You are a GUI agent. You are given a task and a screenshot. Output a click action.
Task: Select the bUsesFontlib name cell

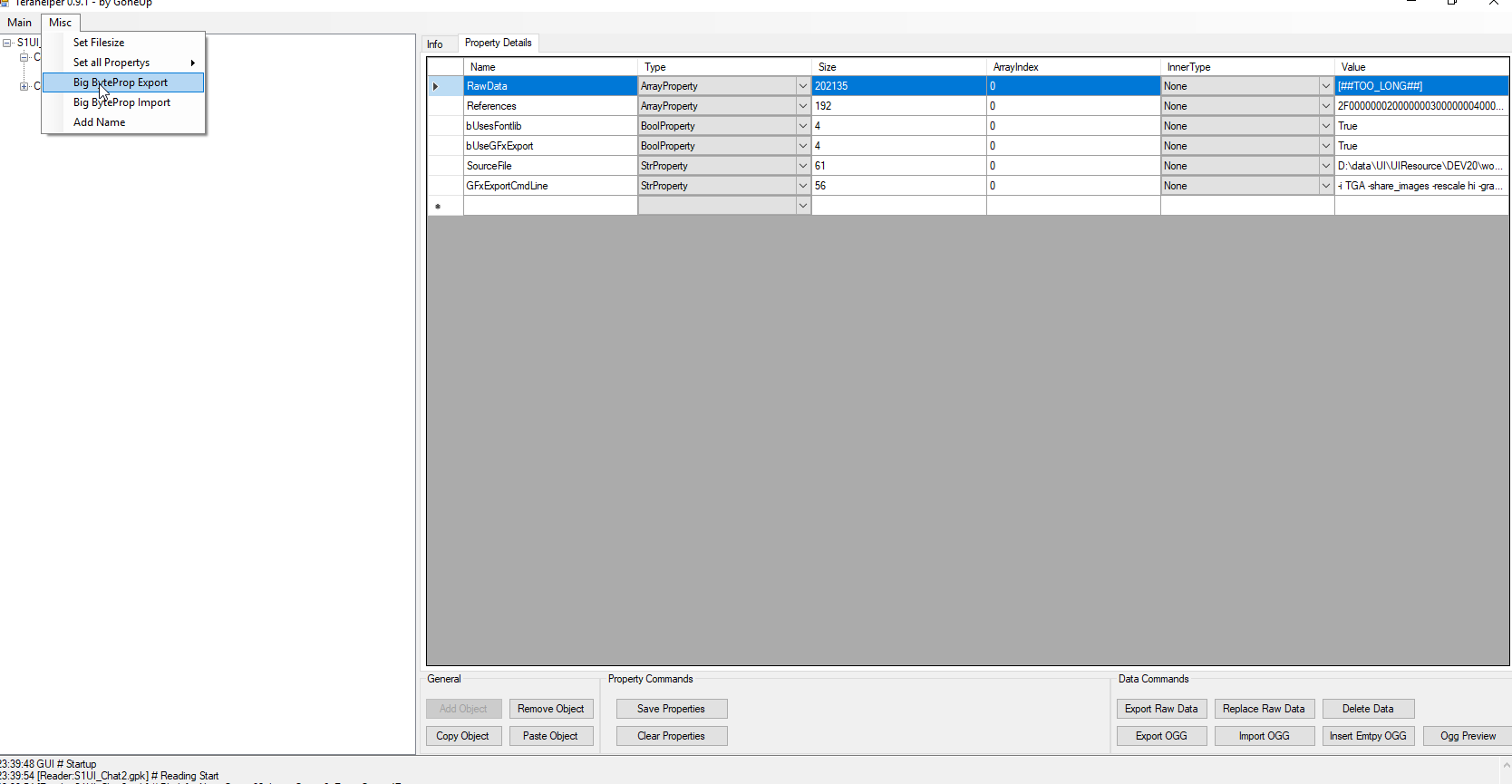[x=550, y=126]
